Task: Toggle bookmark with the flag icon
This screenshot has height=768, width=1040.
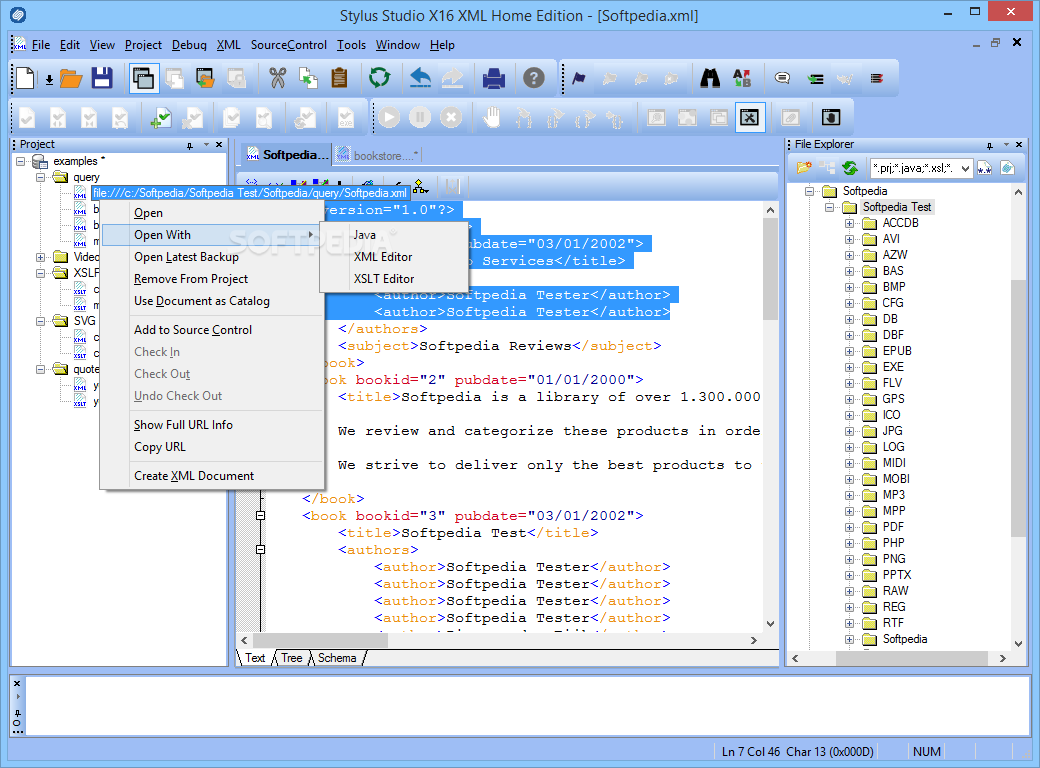Action: click(x=579, y=78)
